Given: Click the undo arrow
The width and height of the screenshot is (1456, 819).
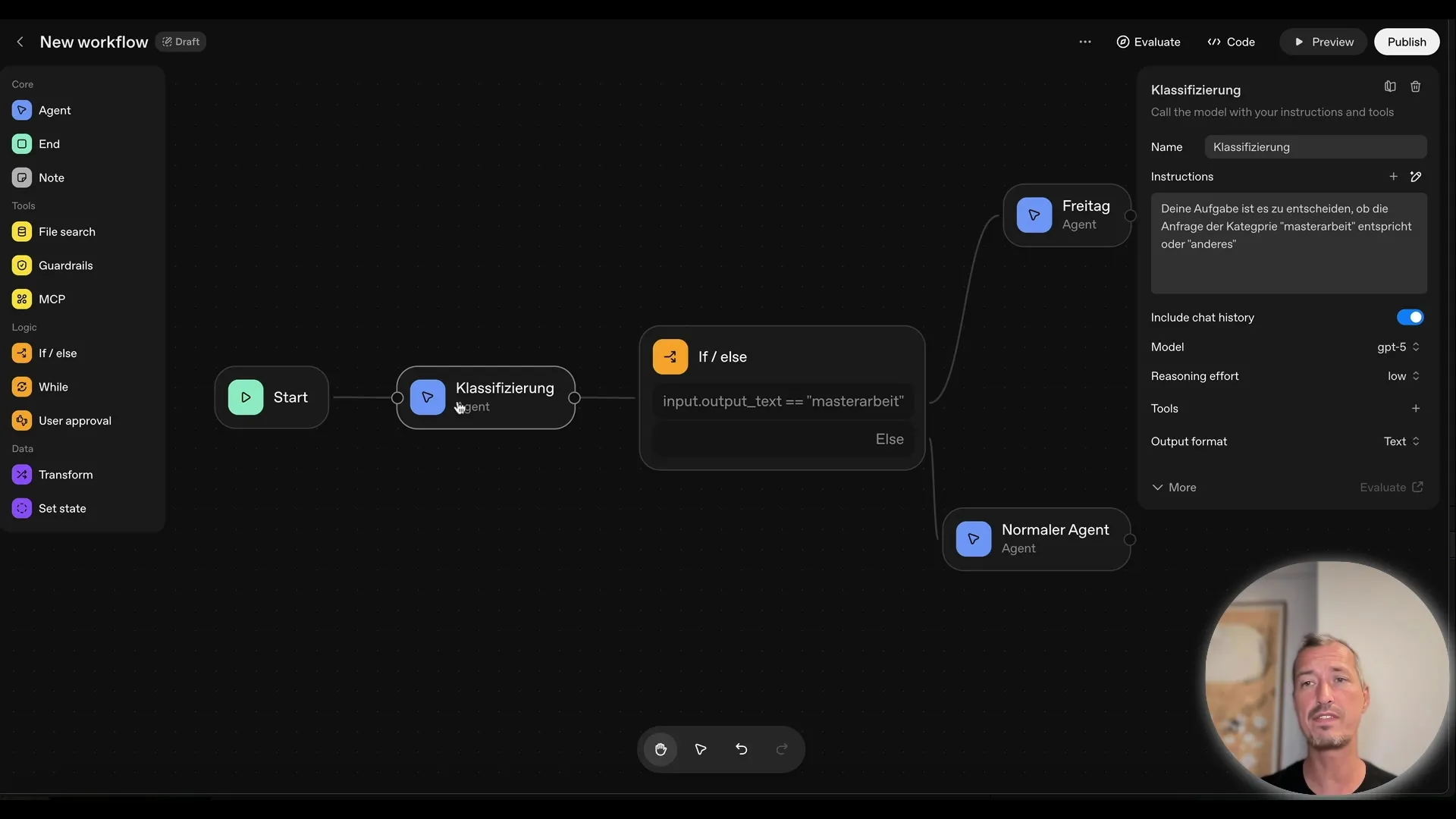Looking at the screenshot, I should pos(741,749).
